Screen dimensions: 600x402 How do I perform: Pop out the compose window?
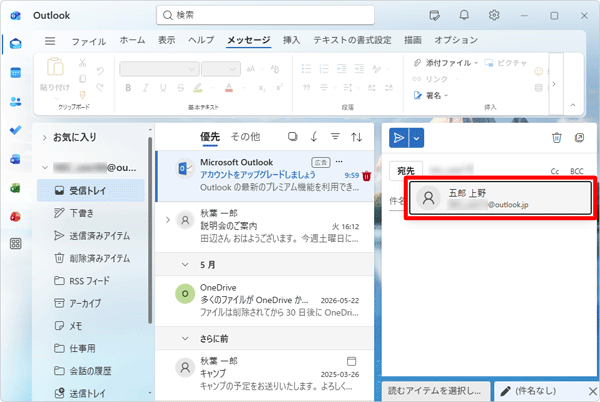coord(579,138)
